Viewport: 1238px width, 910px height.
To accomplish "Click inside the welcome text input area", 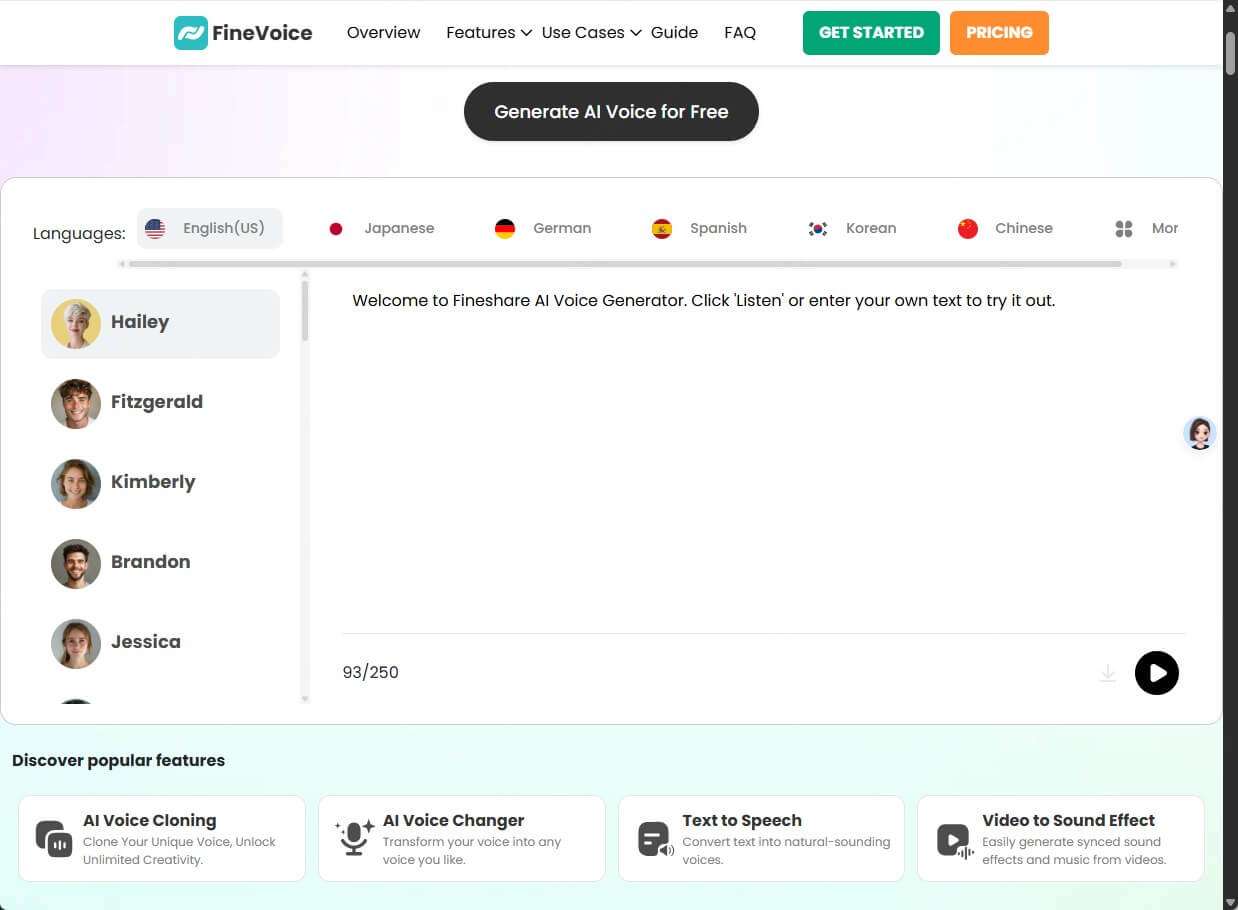I will point(763,455).
